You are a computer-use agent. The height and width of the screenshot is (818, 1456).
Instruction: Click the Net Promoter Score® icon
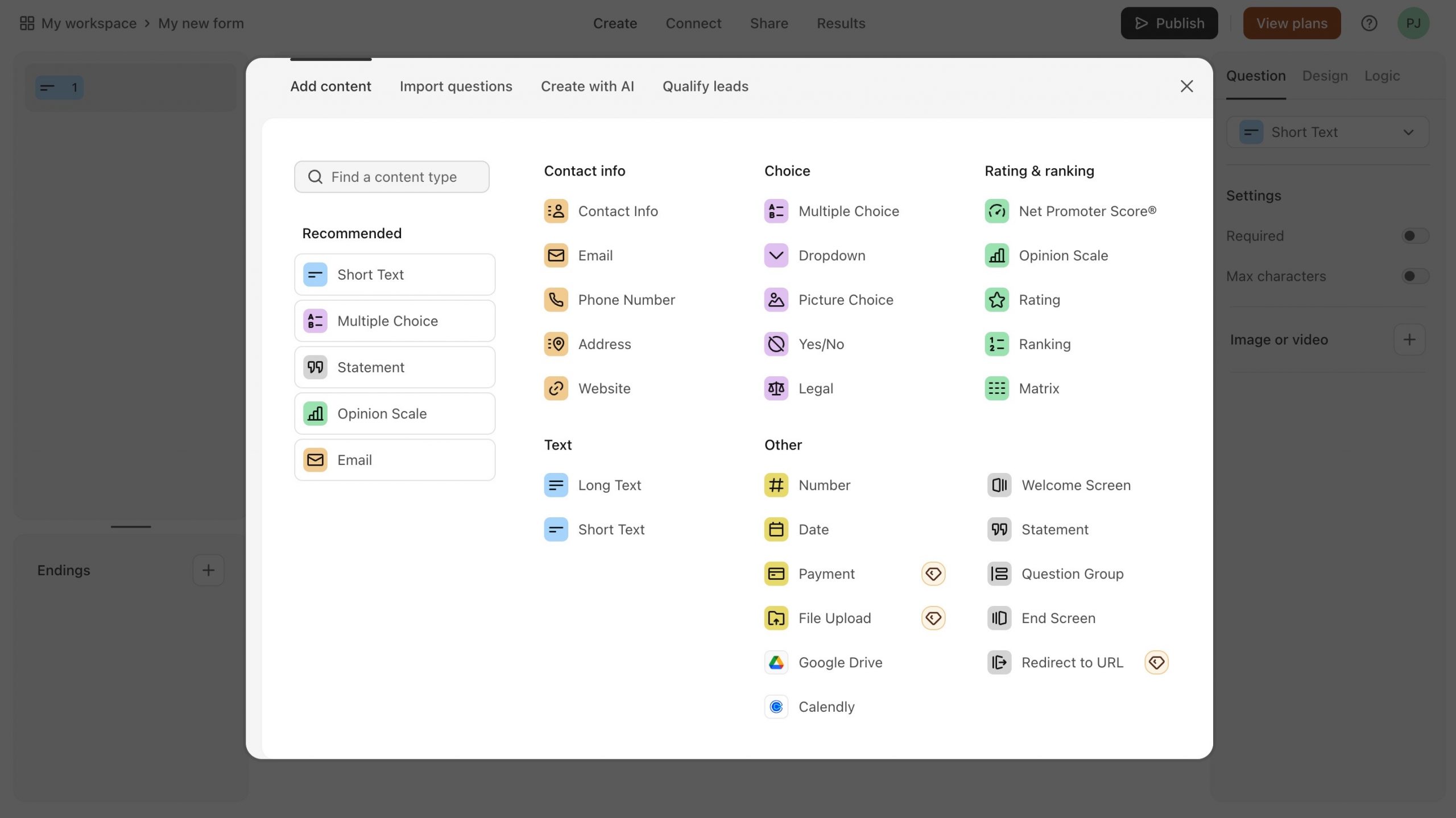pyautogui.click(x=997, y=210)
